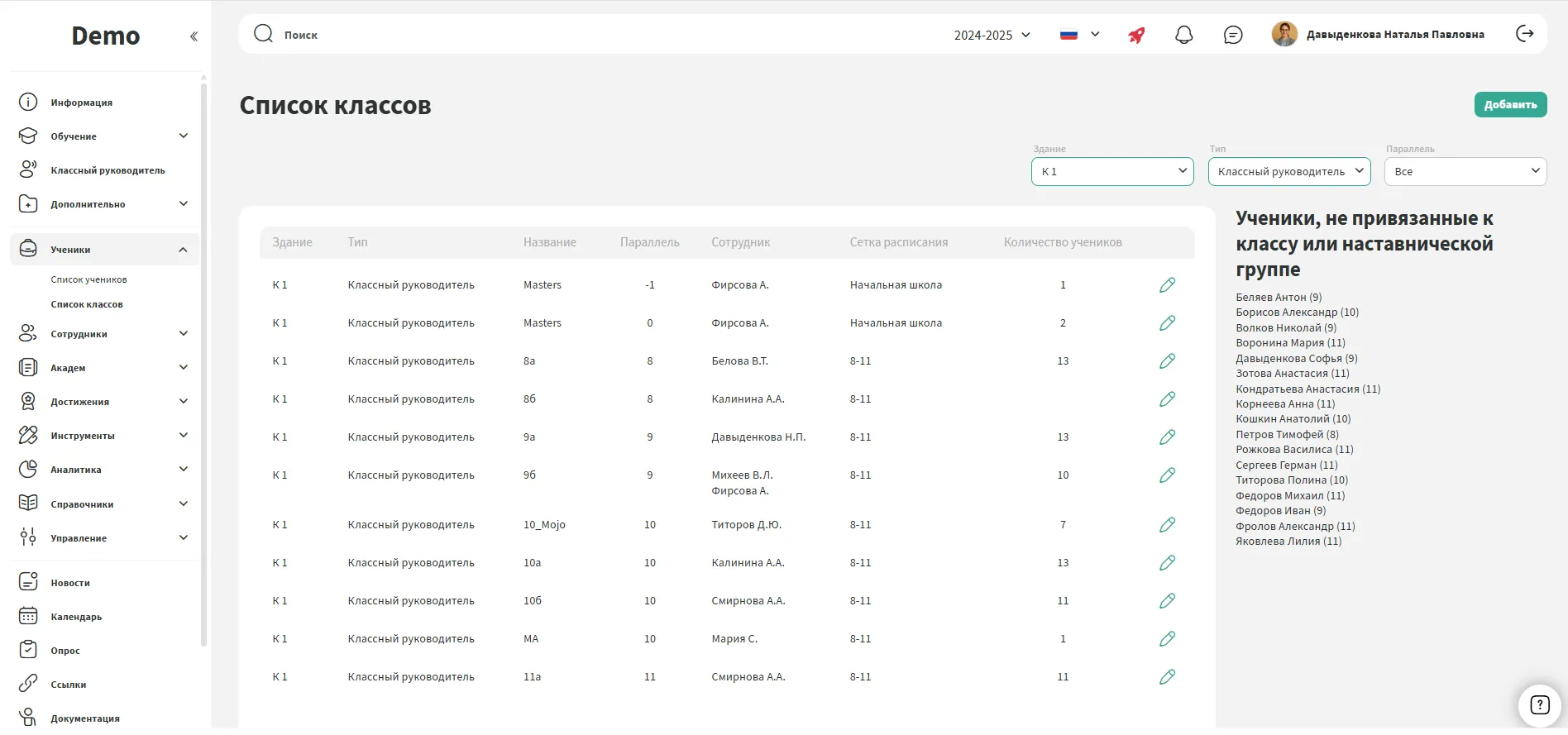
Task: Open the Параллель dropdown showing Все
Action: coord(1465,171)
